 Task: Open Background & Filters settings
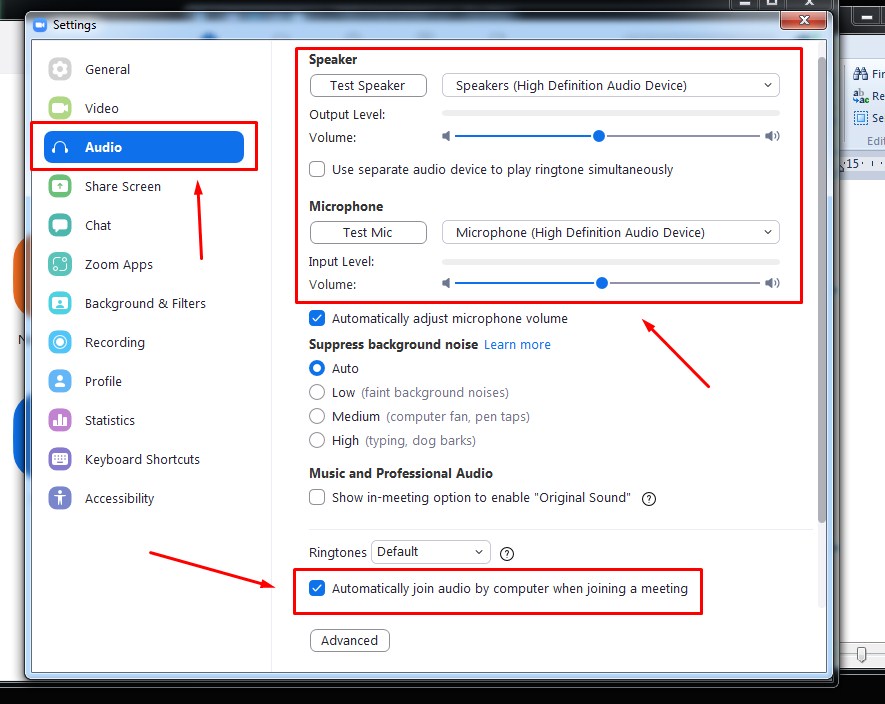[145, 303]
